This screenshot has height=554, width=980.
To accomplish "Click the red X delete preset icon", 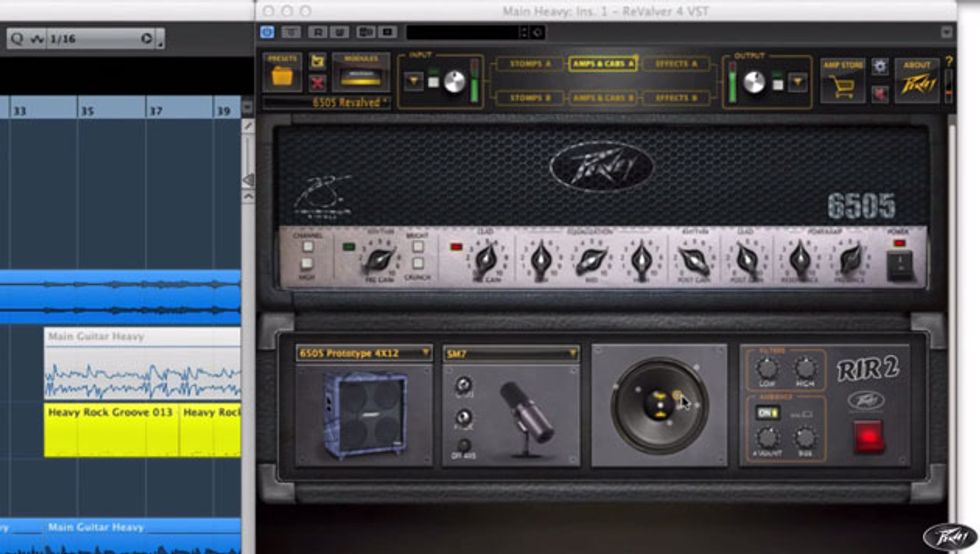I will click(318, 83).
